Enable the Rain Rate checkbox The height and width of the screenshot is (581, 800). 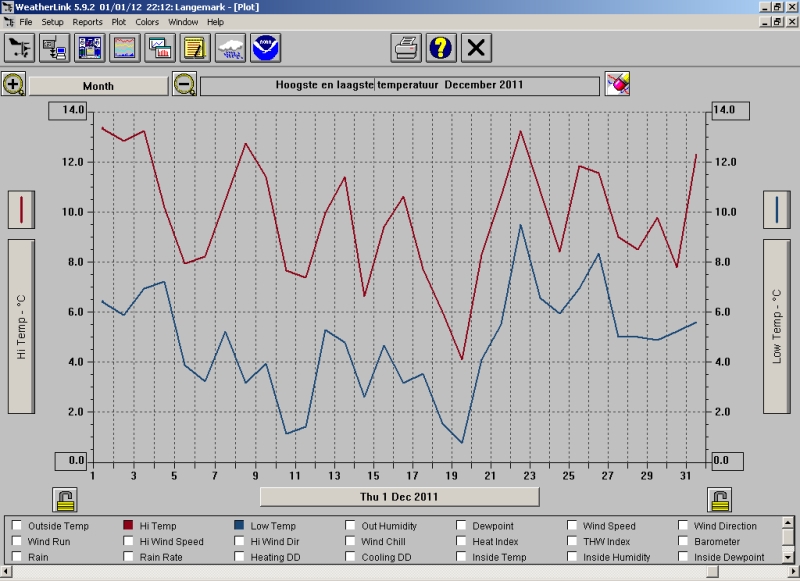128,557
